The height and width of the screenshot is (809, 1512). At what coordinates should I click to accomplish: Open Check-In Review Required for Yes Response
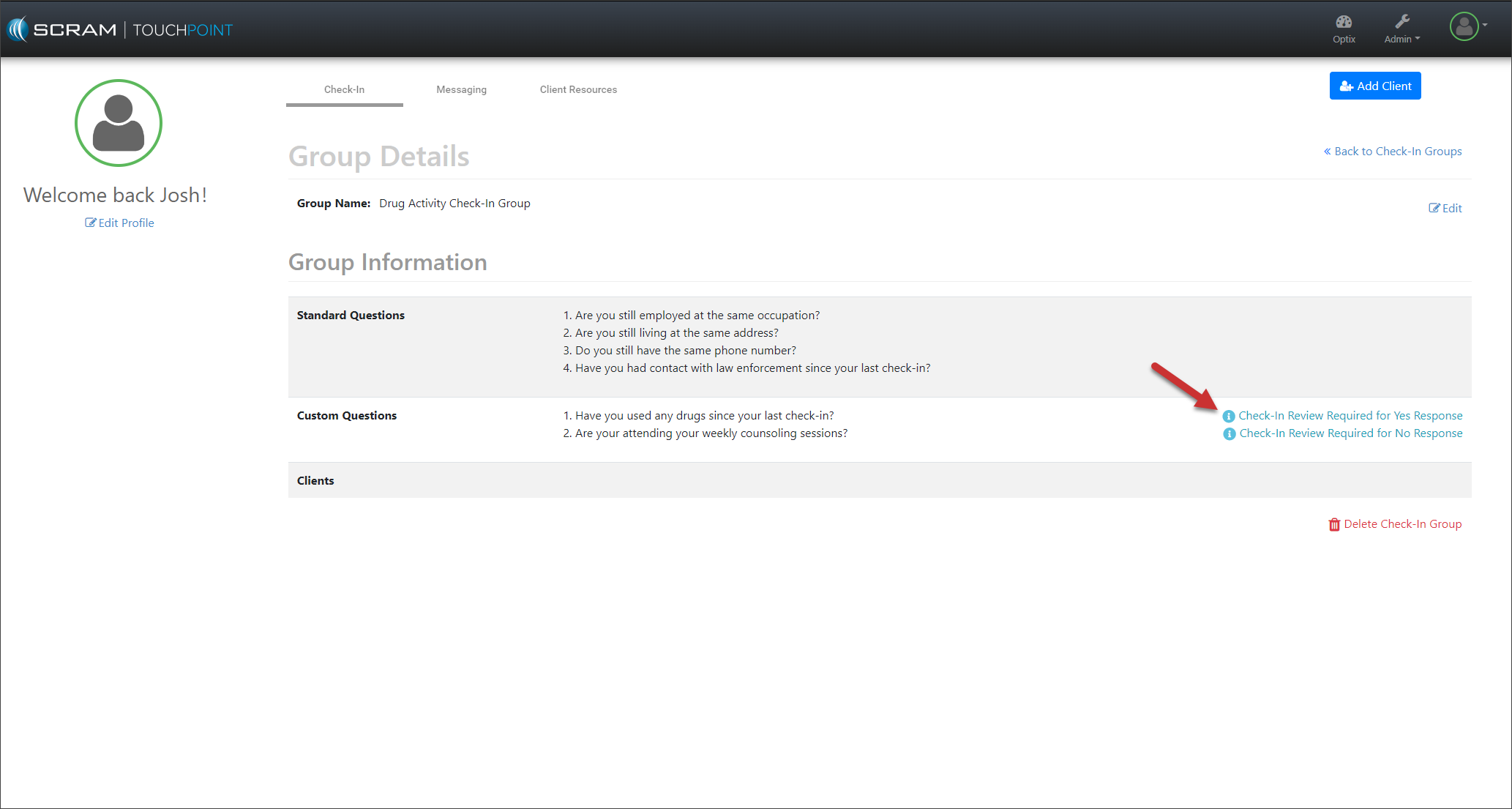click(x=1350, y=415)
